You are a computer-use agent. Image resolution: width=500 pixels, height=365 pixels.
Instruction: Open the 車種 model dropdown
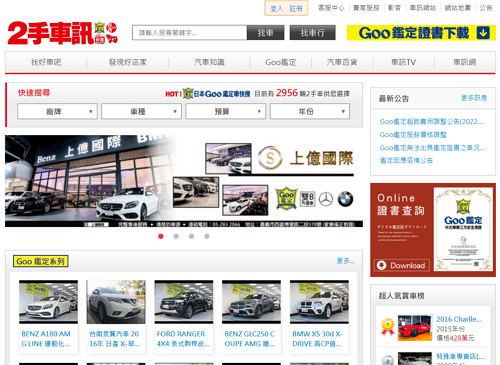coord(141,111)
